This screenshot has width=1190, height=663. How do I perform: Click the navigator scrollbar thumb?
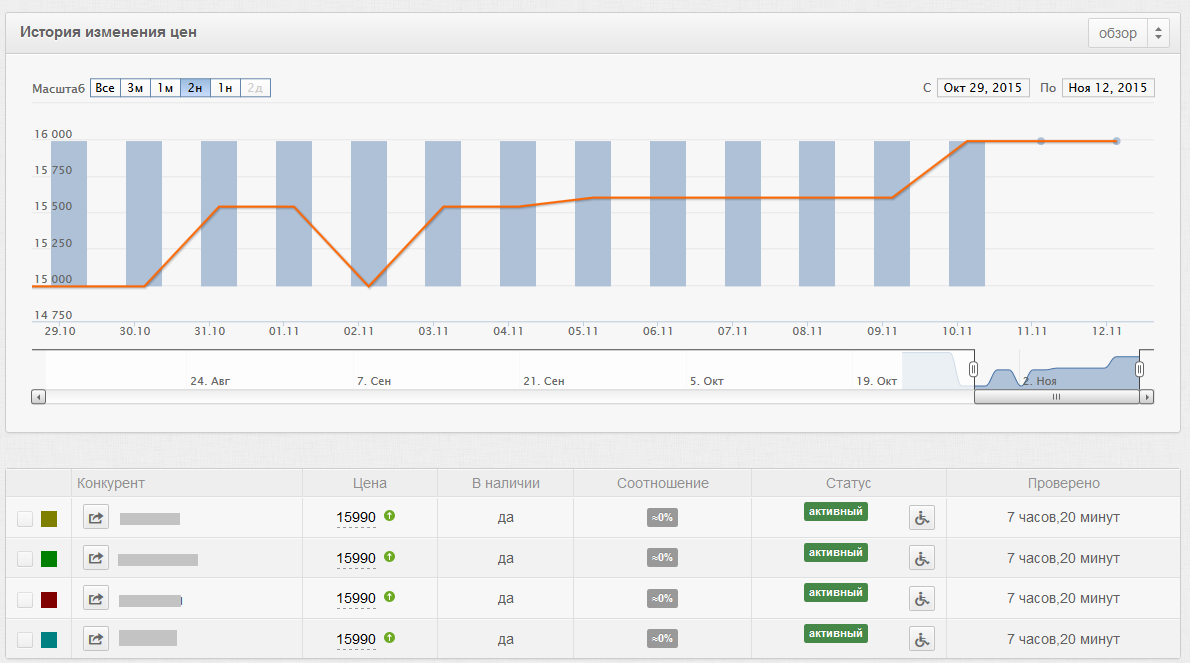coord(1056,397)
